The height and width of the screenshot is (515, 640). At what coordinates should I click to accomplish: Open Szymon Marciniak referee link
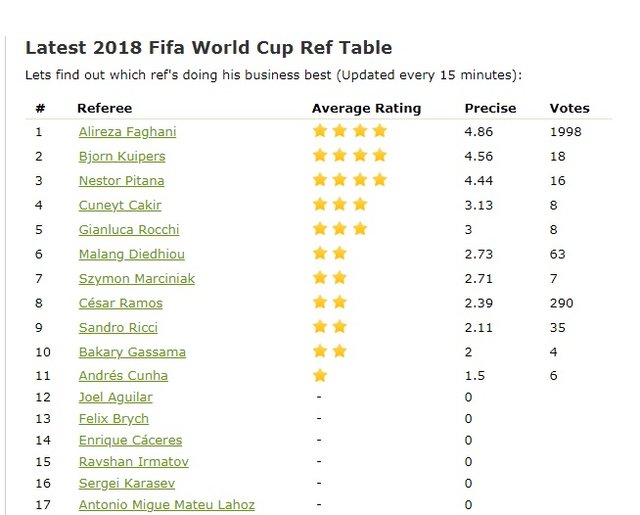click(x=135, y=278)
